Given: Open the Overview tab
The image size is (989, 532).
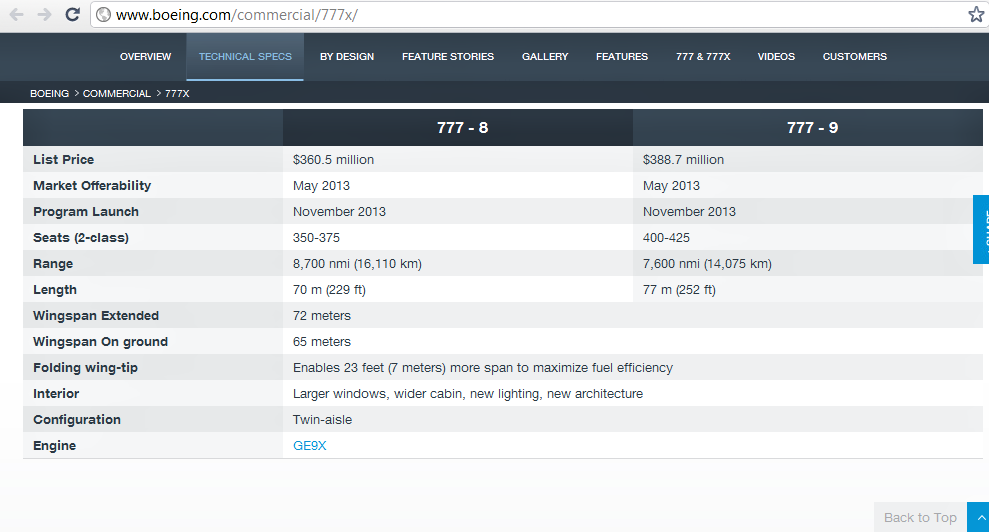Looking at the screenshot, I should click(146, 57).
